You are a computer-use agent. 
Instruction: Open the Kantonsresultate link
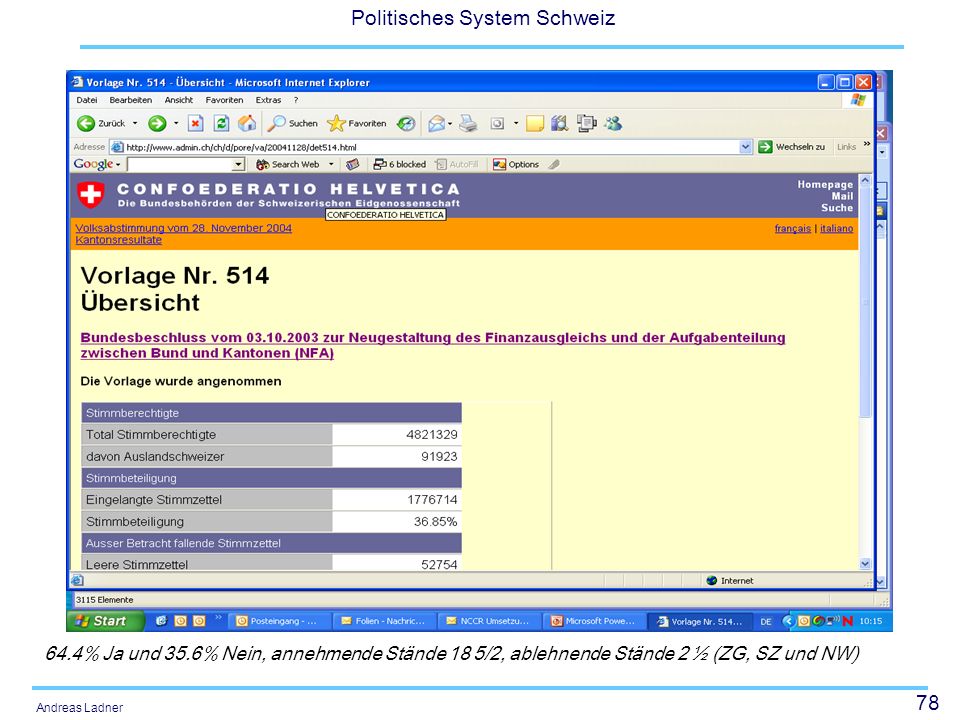119,240
